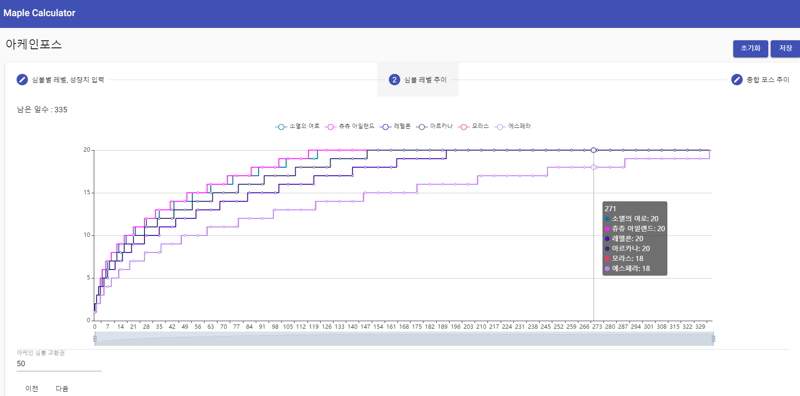Click x-axis label 329
The height and width of the screenshot is (396, 800).
click(701, 326)
